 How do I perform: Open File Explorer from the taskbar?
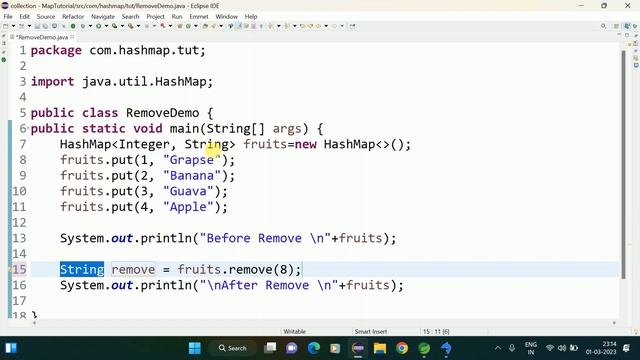point(380,348)
